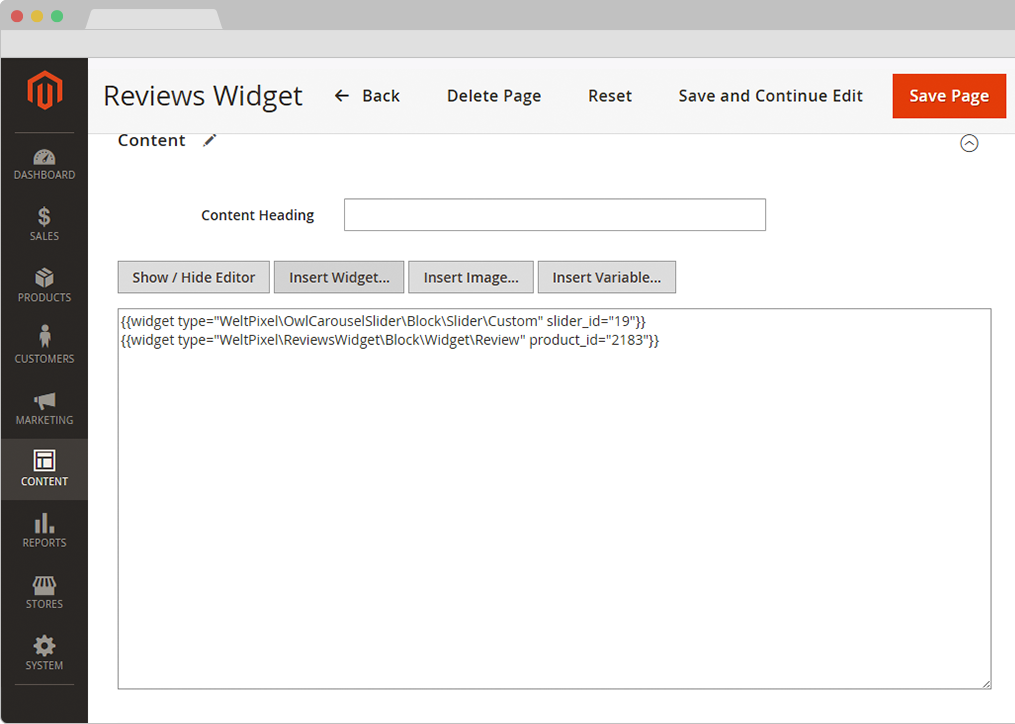The width and height of the screenshot is (1015, 724).
Task: Open the Reports menu in sidebar
Action: (x=44, y=530)
